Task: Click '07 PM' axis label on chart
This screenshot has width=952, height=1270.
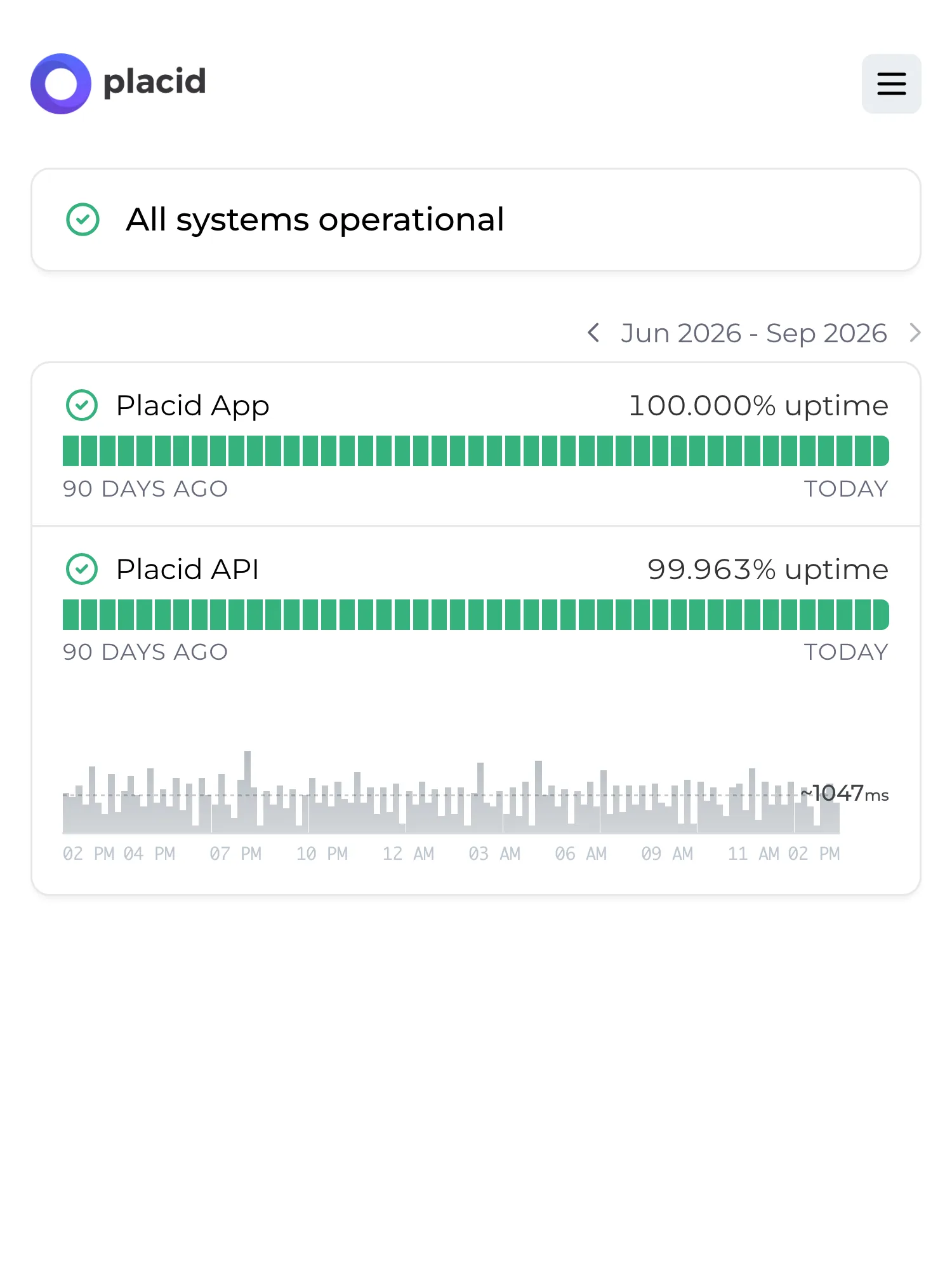Action: pyautogui.click(x=235, y=853)
